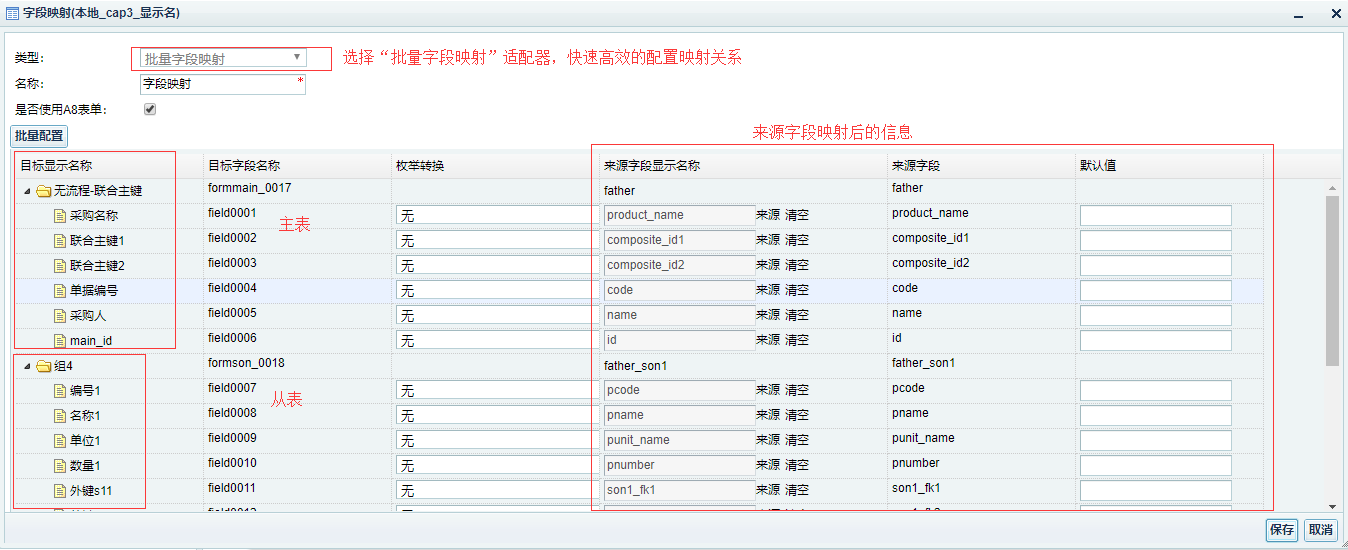This screenshot has height=550, width=1348.
Task: Open the 枚举转换 dropdown for field0010
Action: (497, 465)
